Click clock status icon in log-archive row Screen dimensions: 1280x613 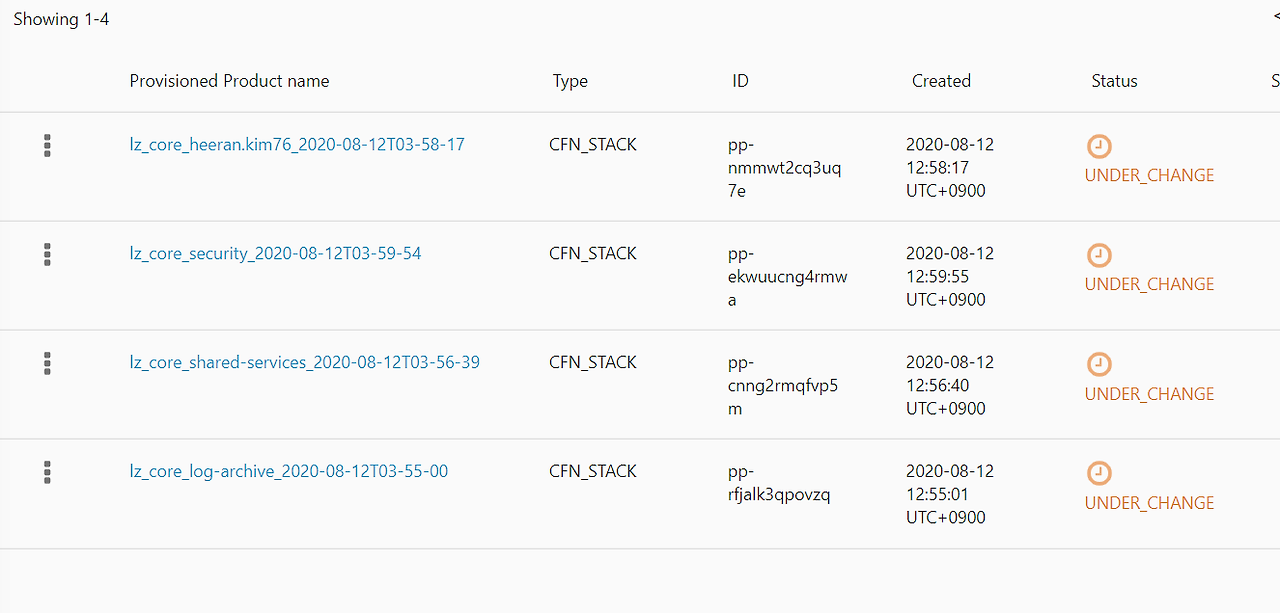pos(1099,473)
